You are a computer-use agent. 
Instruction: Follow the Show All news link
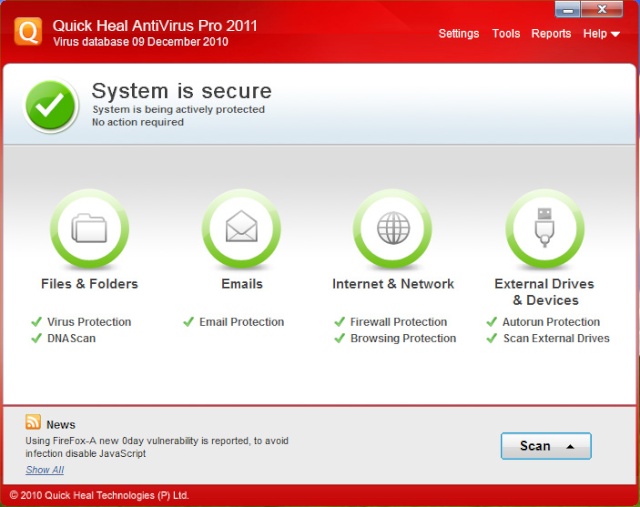tap(45, 470)
